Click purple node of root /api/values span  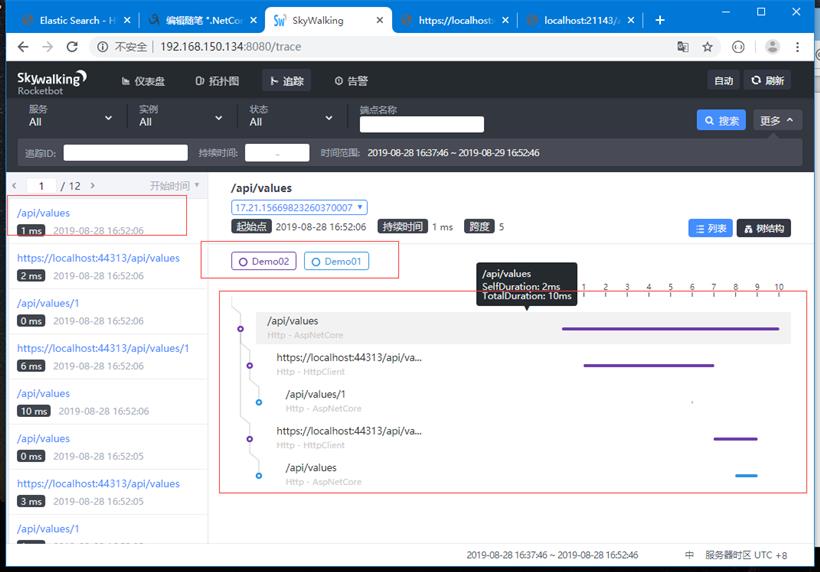tap(241, 329)
